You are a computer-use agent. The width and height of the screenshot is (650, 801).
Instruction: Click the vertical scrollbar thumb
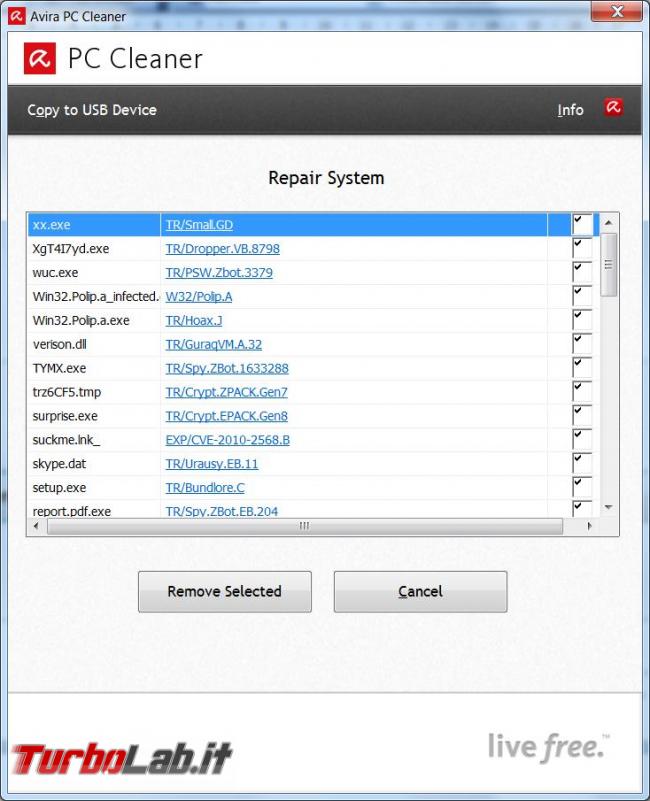[609, 265]
